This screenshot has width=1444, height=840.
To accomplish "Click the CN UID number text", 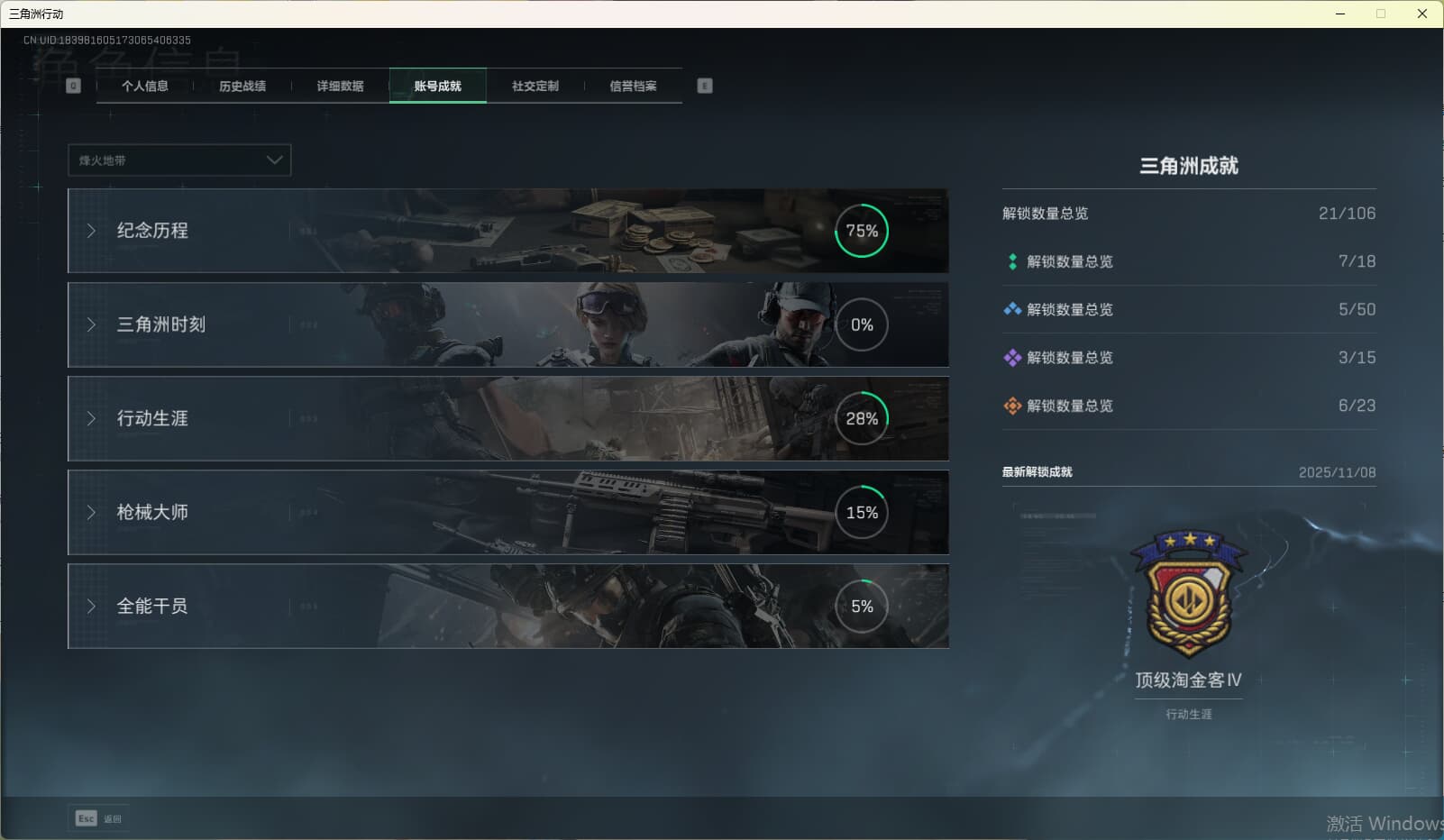I will point(107,40).
